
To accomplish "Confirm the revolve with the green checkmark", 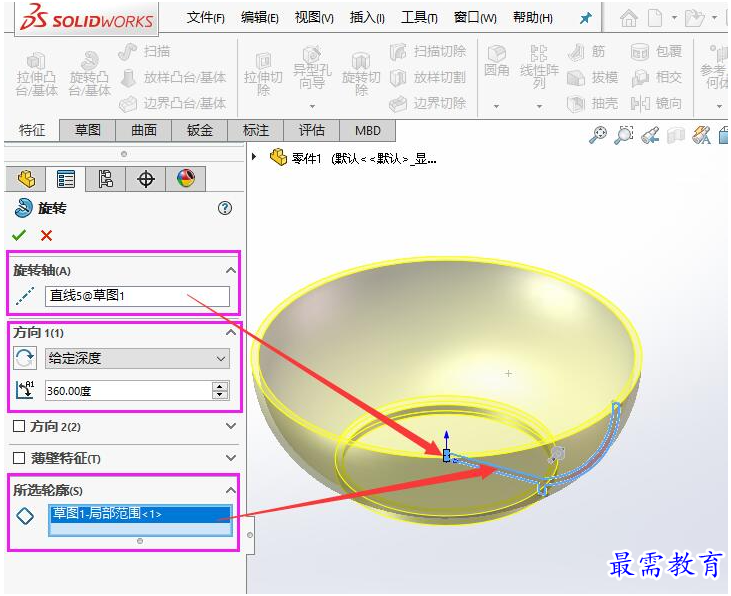I will coord(19,236).
